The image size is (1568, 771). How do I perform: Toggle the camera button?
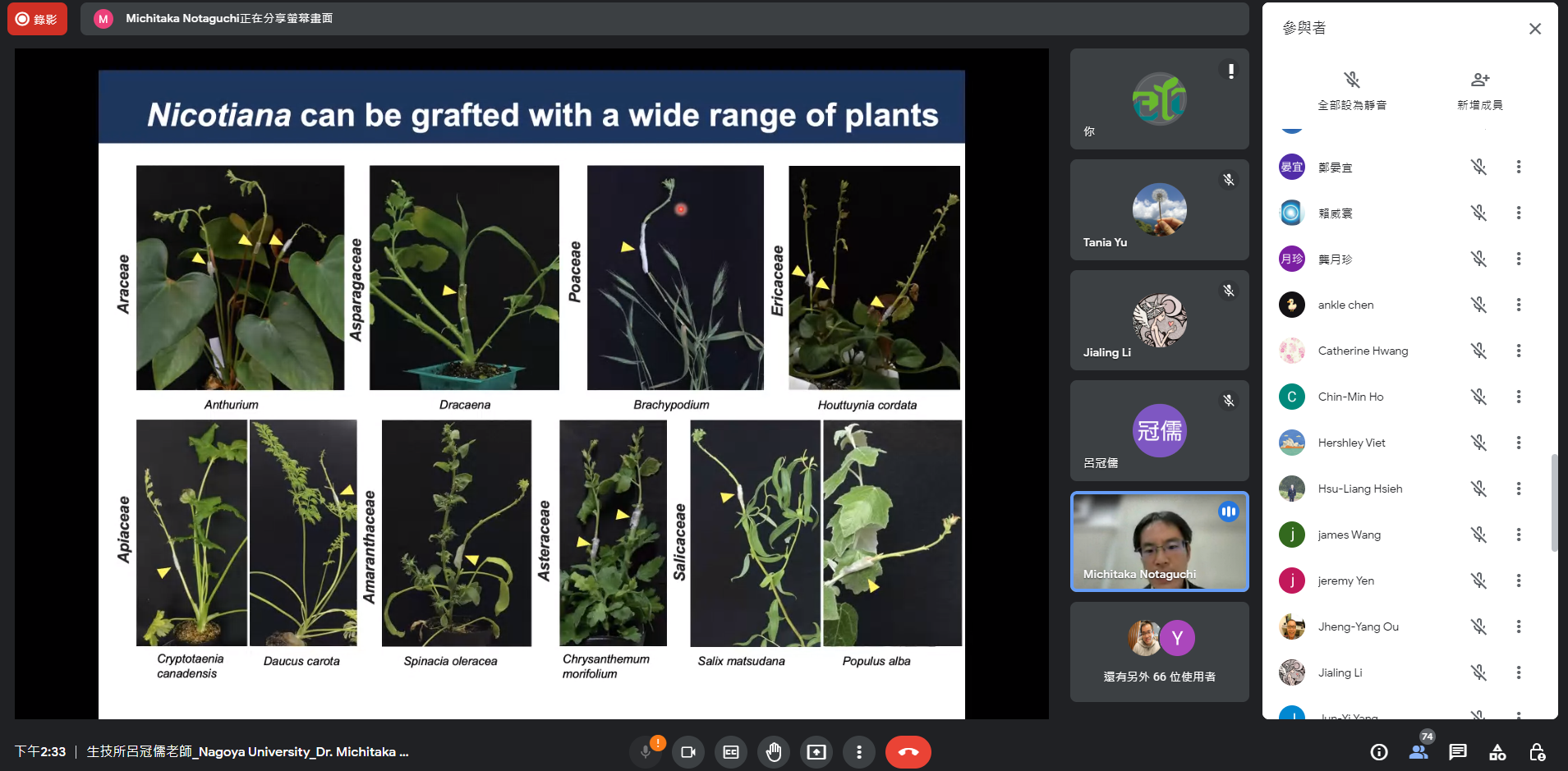click(688, 752)
